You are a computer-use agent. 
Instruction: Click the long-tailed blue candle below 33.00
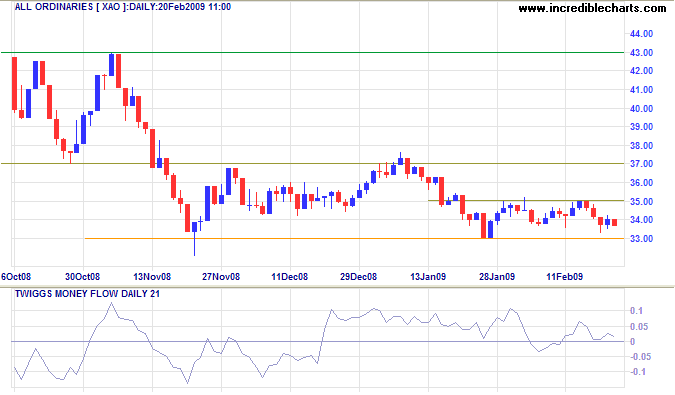[x=194, y=238]
